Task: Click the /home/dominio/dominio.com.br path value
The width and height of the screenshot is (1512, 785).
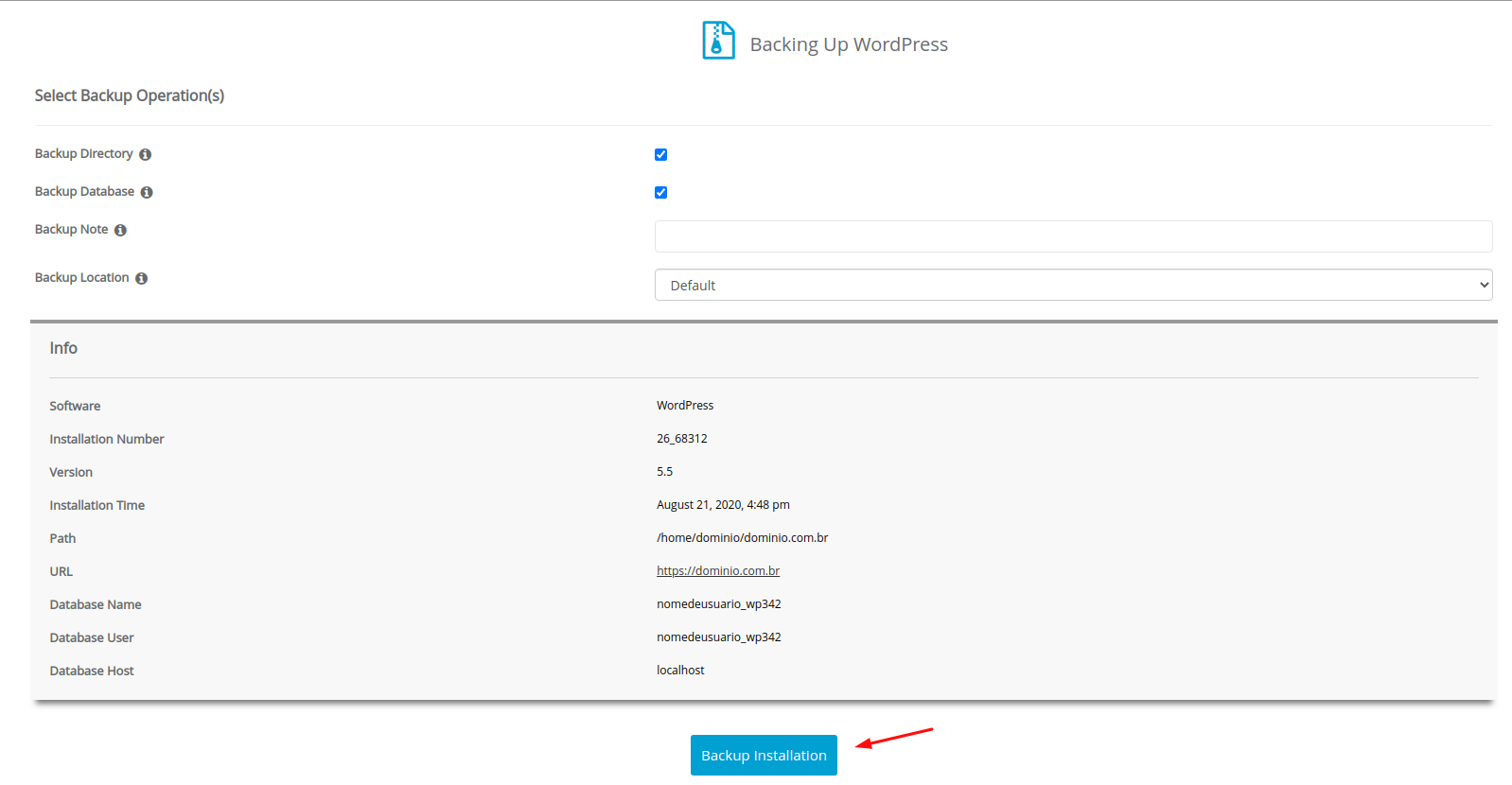Action: pos(742,537)
